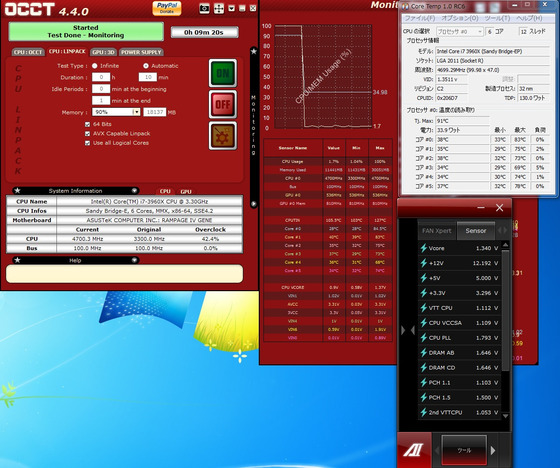
Task: Select the Infinite test type radio button
Action: tap(95, 66)
